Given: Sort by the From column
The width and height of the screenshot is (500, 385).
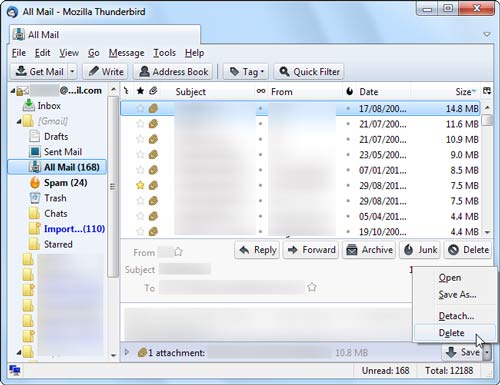Looking at the screenshot, I should pyautogui.click(x=282, y=92).
